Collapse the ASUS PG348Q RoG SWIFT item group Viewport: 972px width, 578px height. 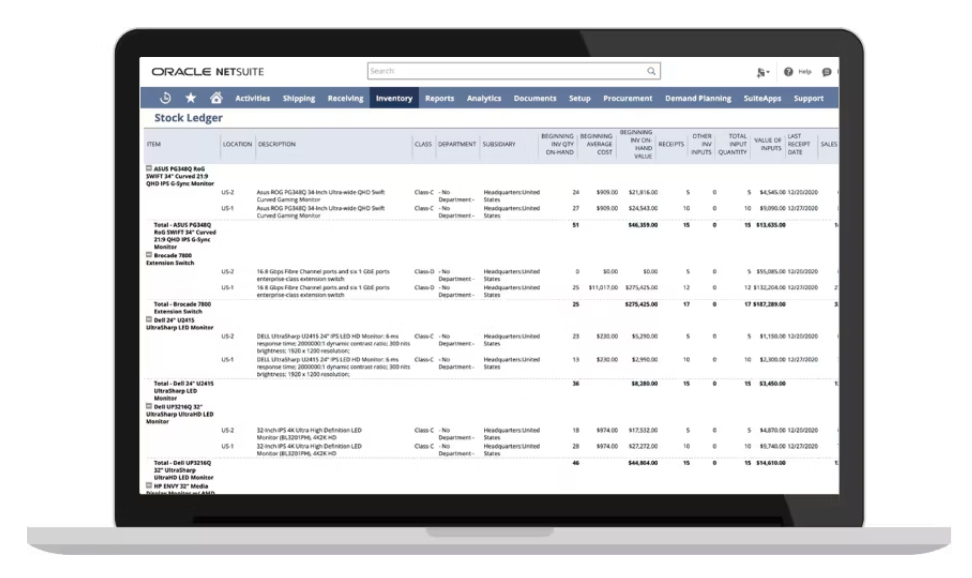pyautogui.click(x=149, y=168)
